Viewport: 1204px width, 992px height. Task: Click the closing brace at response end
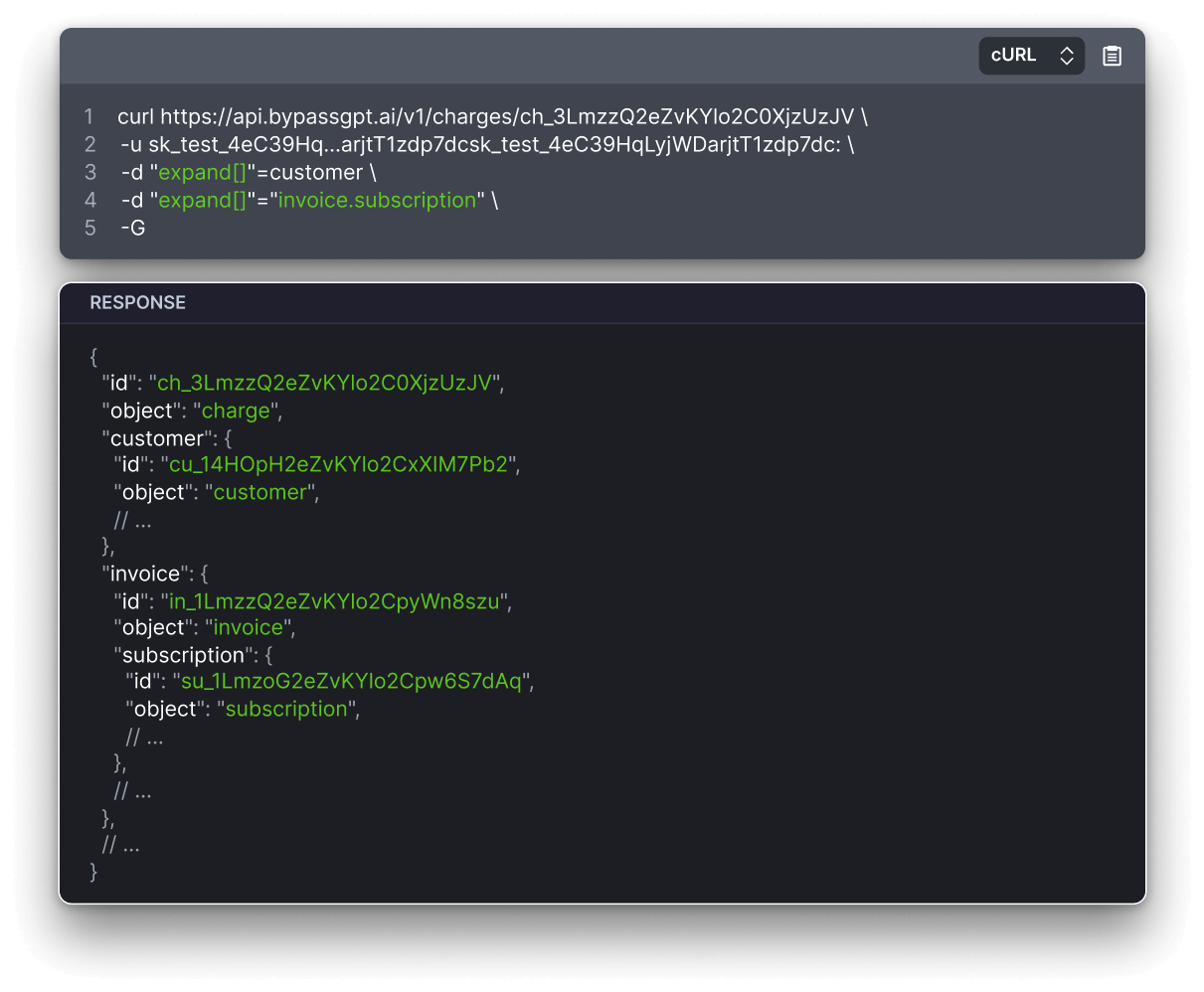[92, 872]
